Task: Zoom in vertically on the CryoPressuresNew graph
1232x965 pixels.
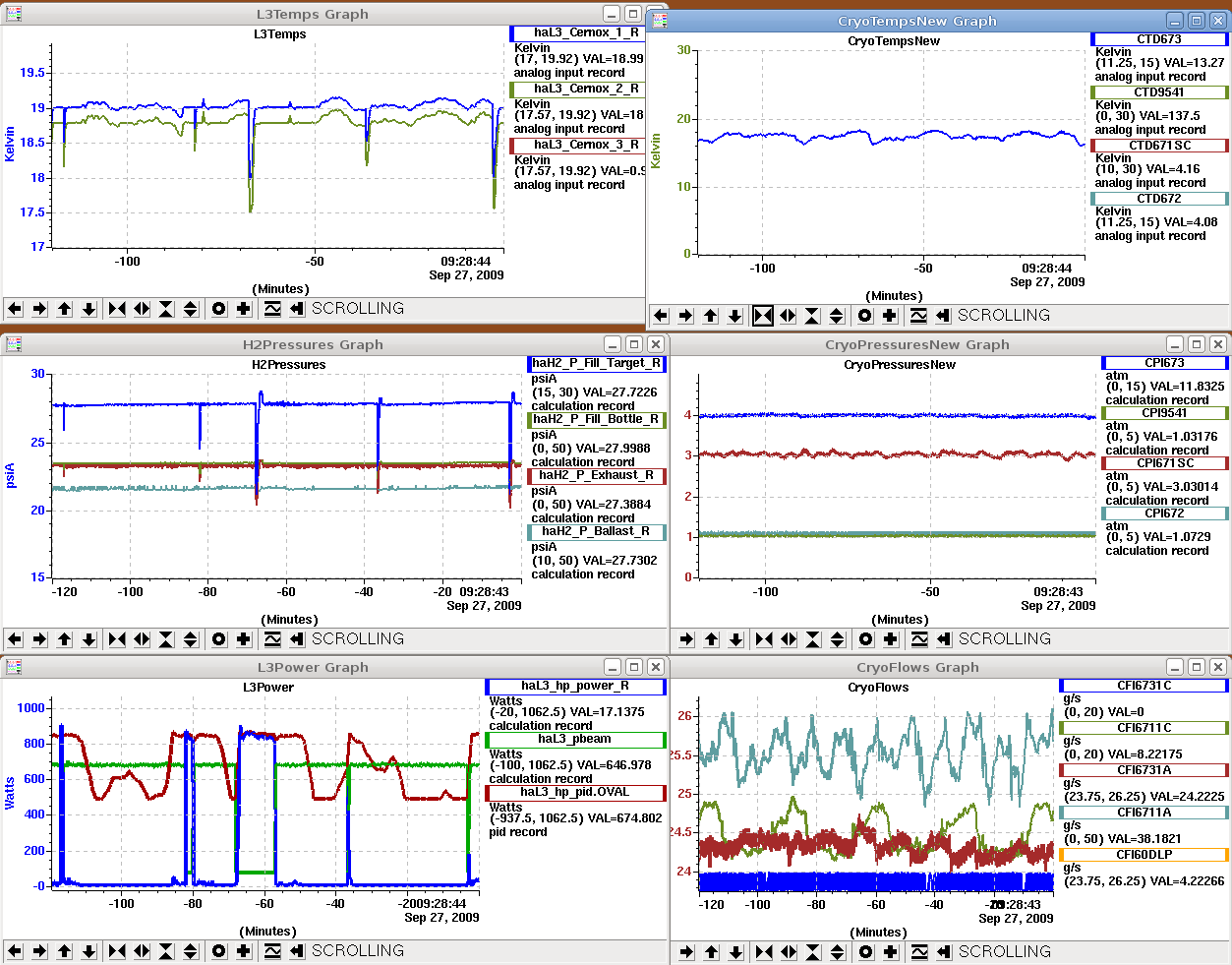Action: pyautogui.click(x=813, y=639)
